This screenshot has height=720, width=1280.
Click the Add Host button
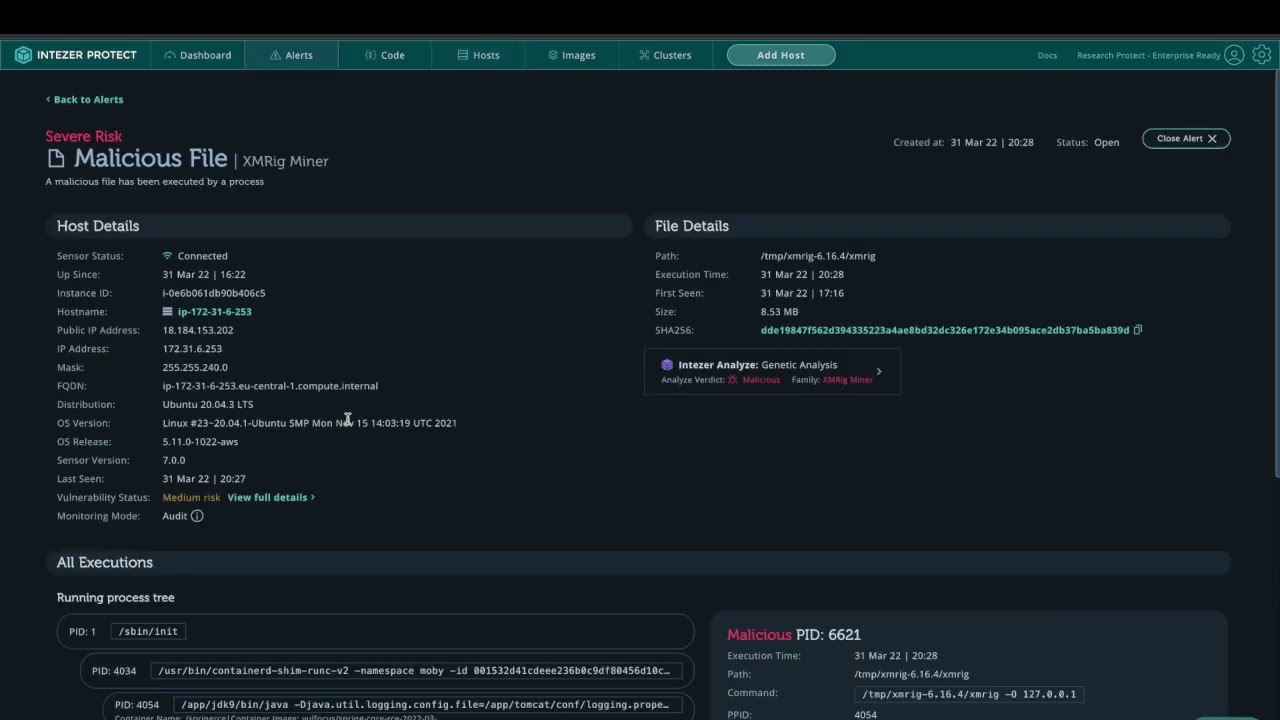pyautogui.click(x=781, y=55)
